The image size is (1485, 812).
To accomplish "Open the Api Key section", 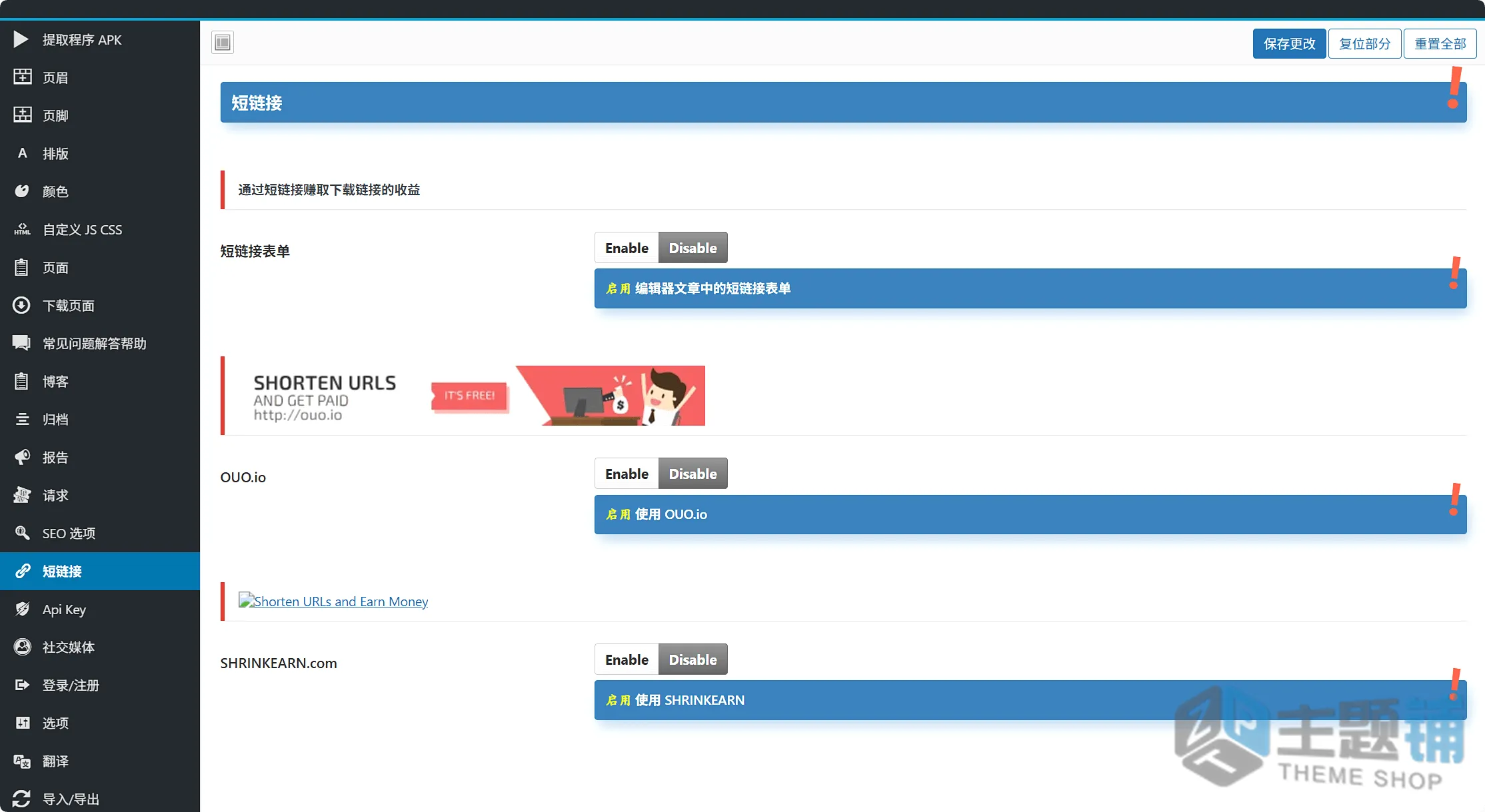I will 100,609.
